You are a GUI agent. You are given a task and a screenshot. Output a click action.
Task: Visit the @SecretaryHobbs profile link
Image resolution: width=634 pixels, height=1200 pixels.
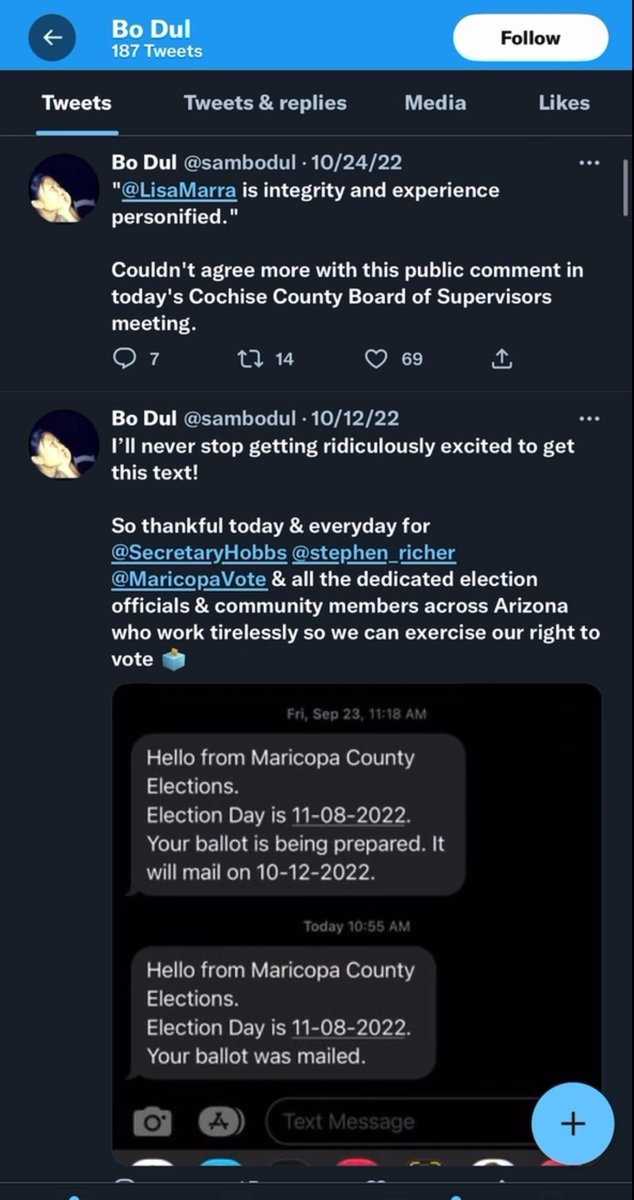tap(199, 553)
